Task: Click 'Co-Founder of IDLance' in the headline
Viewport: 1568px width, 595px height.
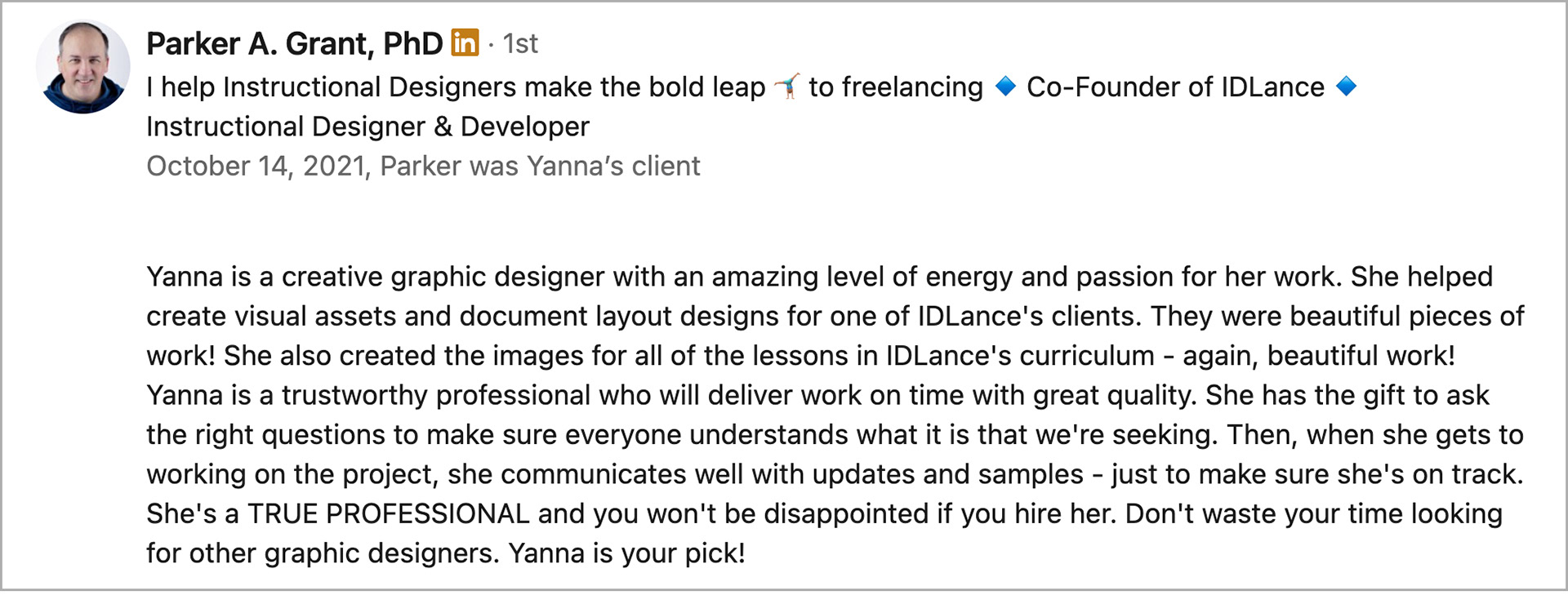Action: [1175, 87]
